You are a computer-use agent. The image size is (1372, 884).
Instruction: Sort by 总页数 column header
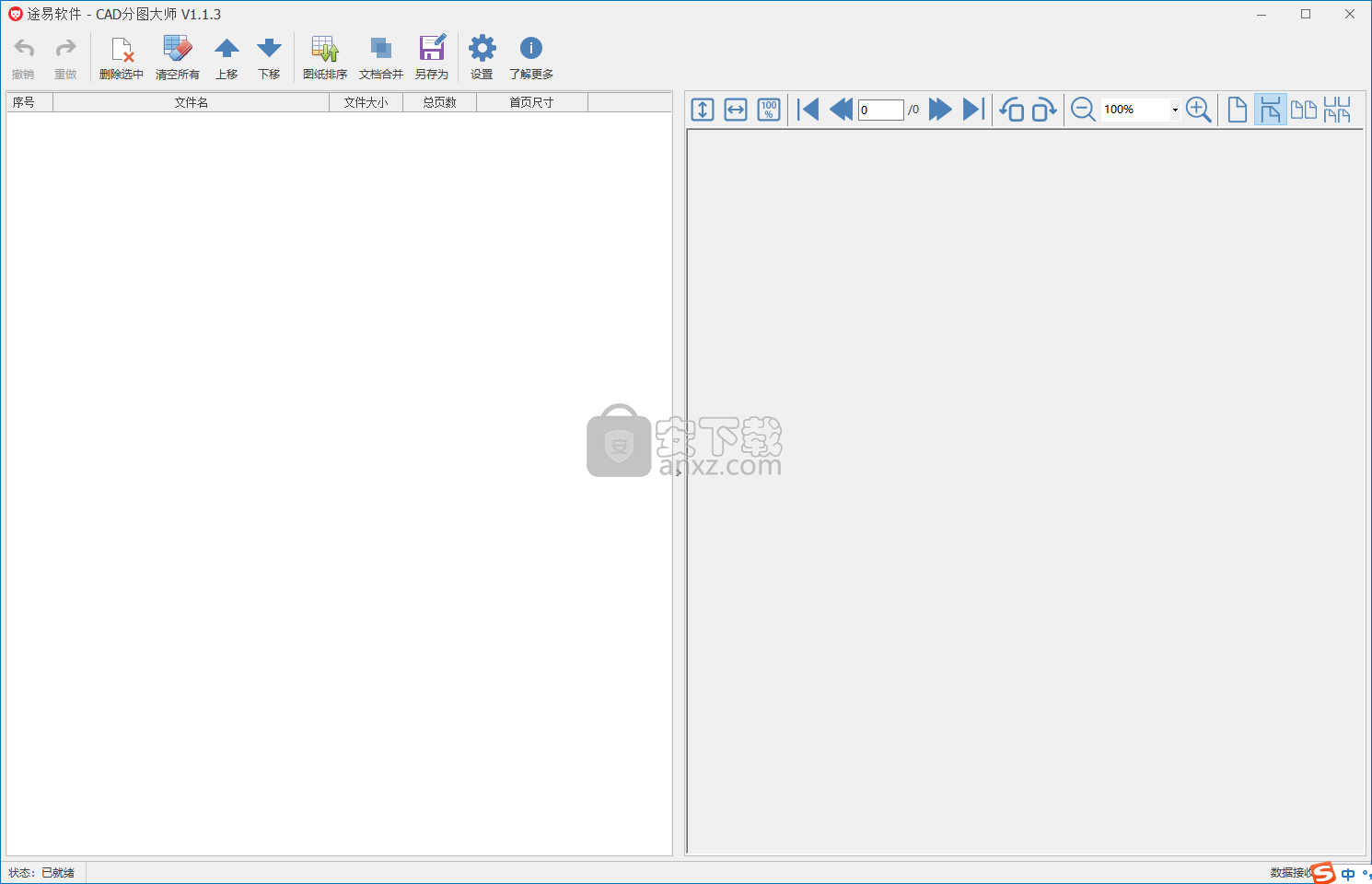click(440, 102)
